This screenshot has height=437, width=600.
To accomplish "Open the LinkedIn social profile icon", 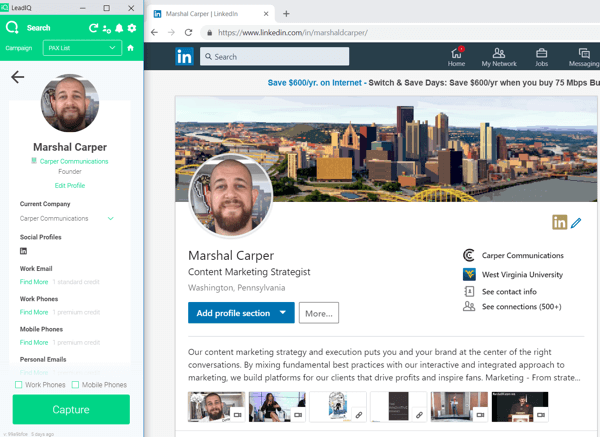I will 23,251.
